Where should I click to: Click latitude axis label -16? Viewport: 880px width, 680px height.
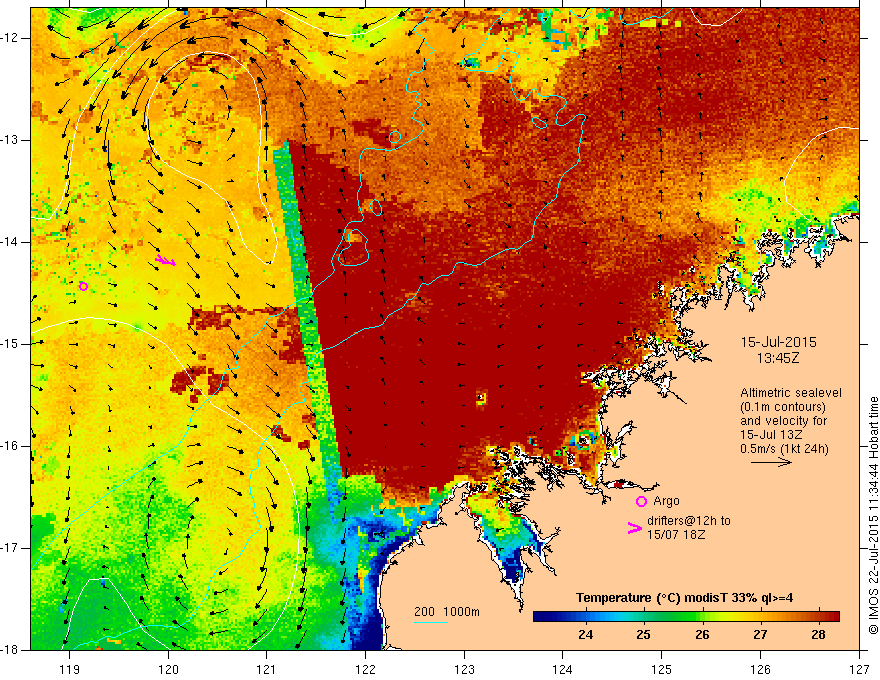(x=11, y=446)
